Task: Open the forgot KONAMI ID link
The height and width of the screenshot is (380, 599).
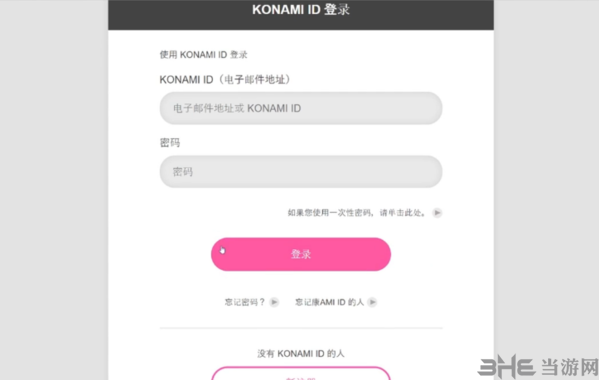Action: 329,302
